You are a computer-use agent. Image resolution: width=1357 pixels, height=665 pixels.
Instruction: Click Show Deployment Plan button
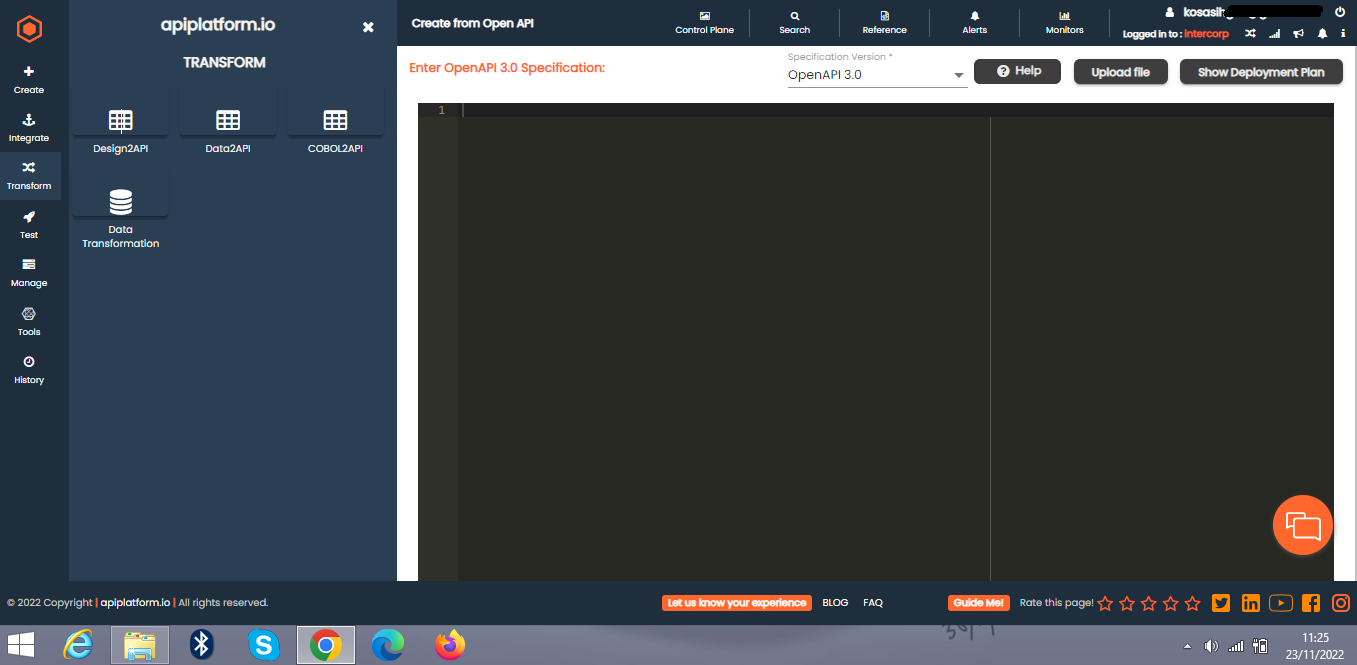pyautogui.click(x=1261, y=72)
